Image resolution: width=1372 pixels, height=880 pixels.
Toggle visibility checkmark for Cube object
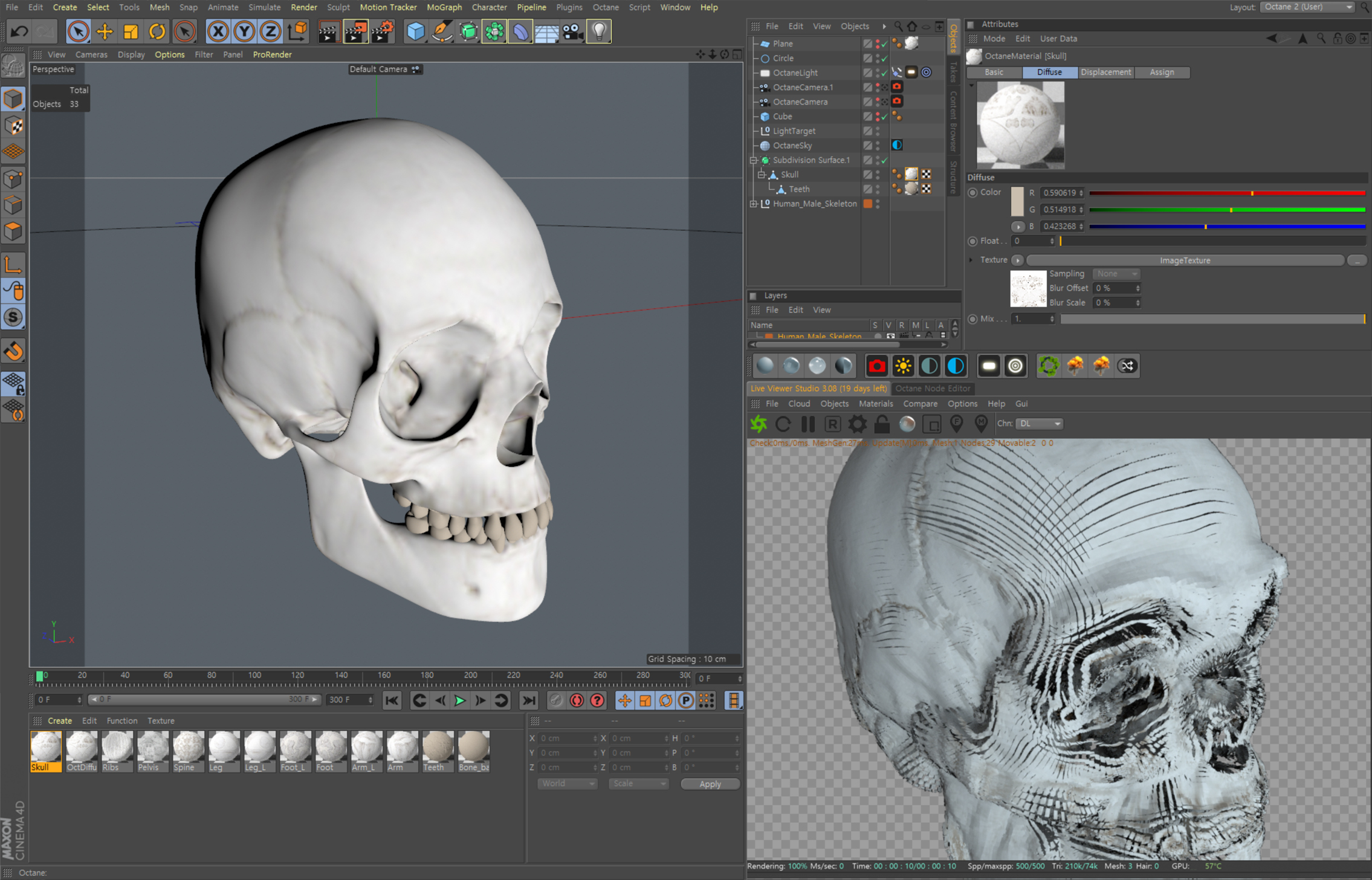coord(884,117)
